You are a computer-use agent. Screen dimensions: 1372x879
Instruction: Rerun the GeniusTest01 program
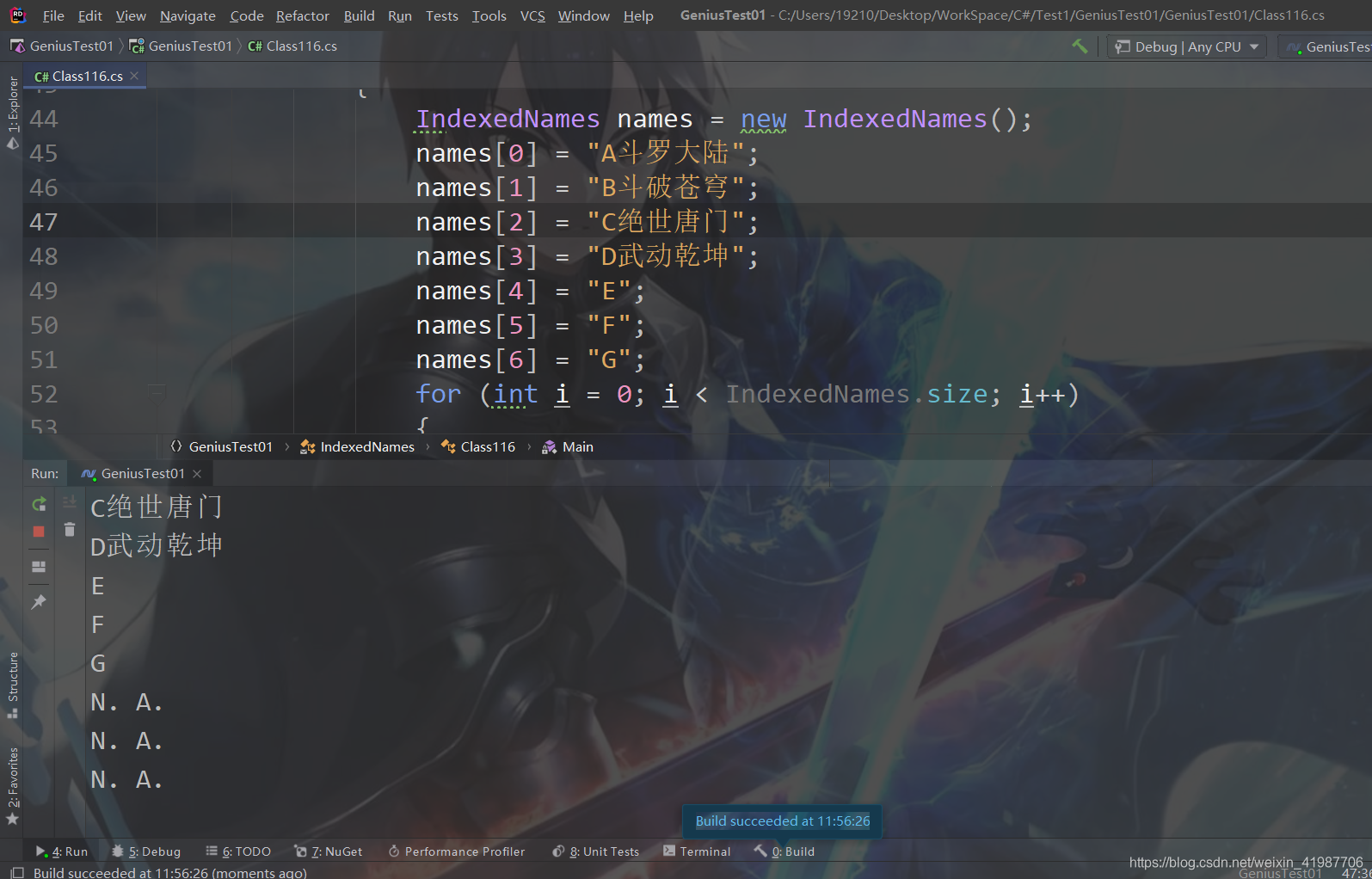39,504
